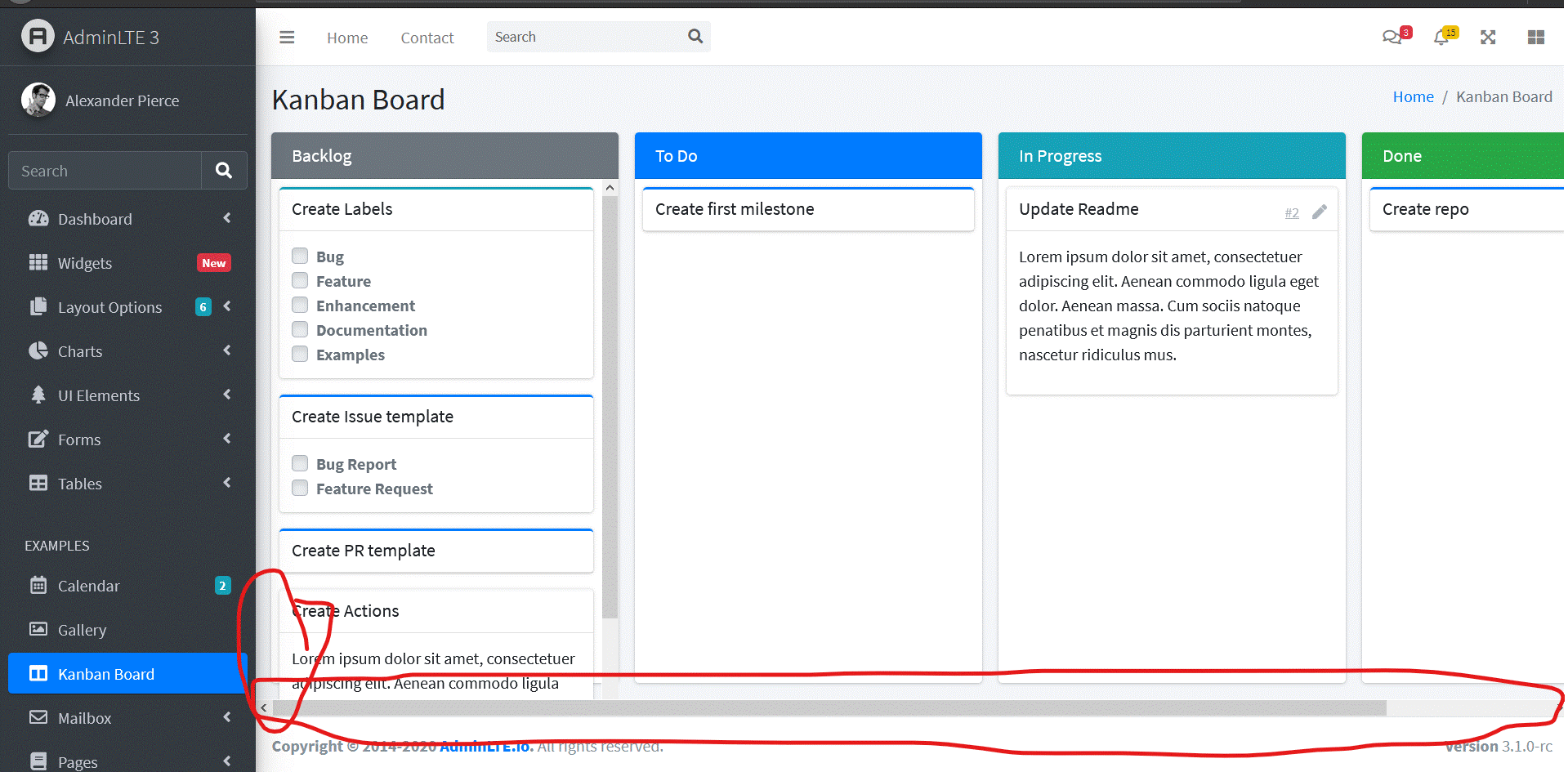Toggle the sidebar with the hamburger icon

286,37
